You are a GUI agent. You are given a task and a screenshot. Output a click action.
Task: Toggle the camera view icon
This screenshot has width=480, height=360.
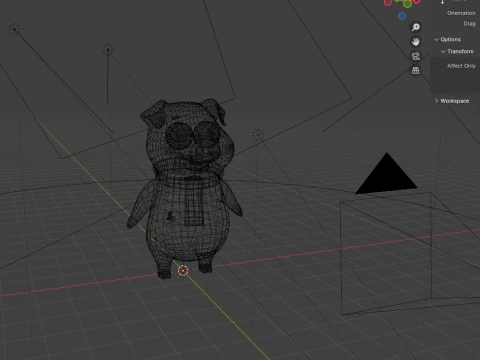tap(415, 56)
